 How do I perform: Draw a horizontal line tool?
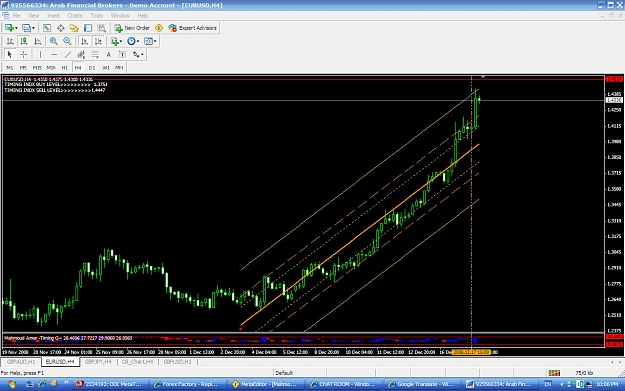(x=54, y=54)
